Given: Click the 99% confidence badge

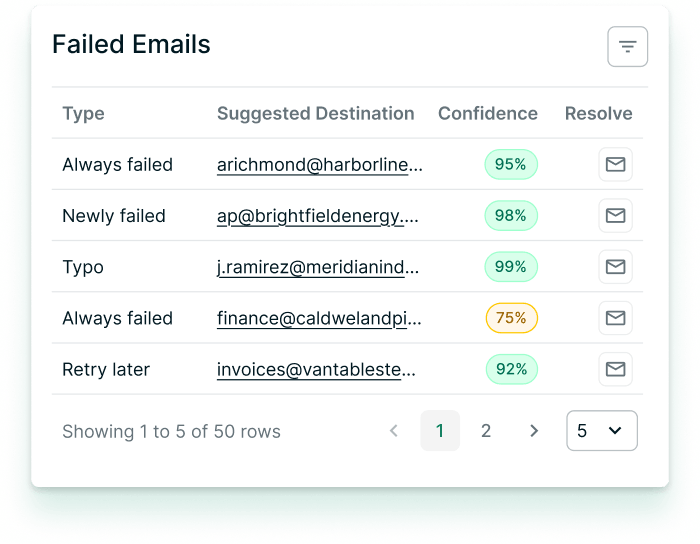Looking at the screenshot, I should coord(511,267).
